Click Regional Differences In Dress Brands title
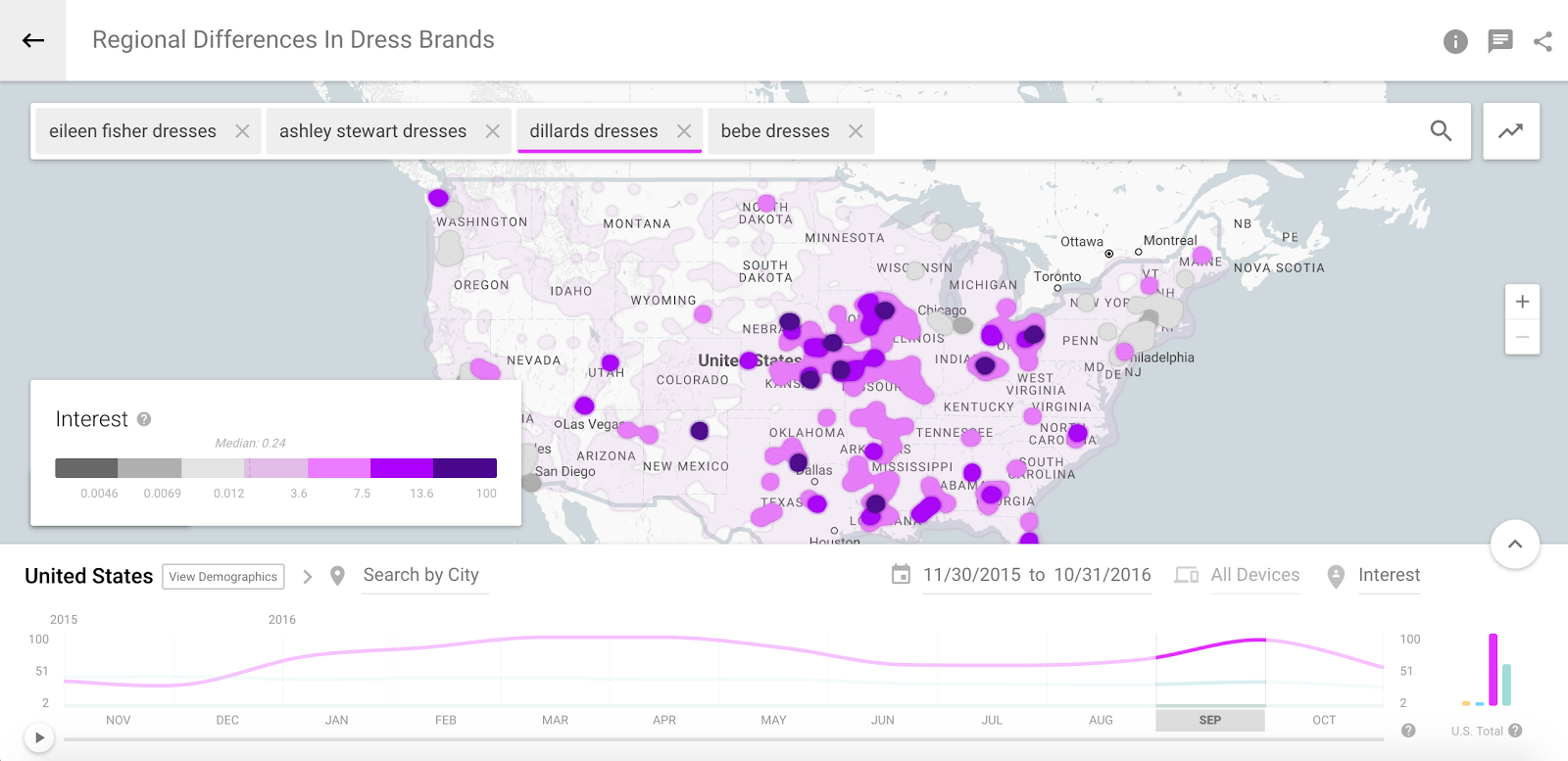The width and height of the screenshot is (1568, 761). [293, 40]
